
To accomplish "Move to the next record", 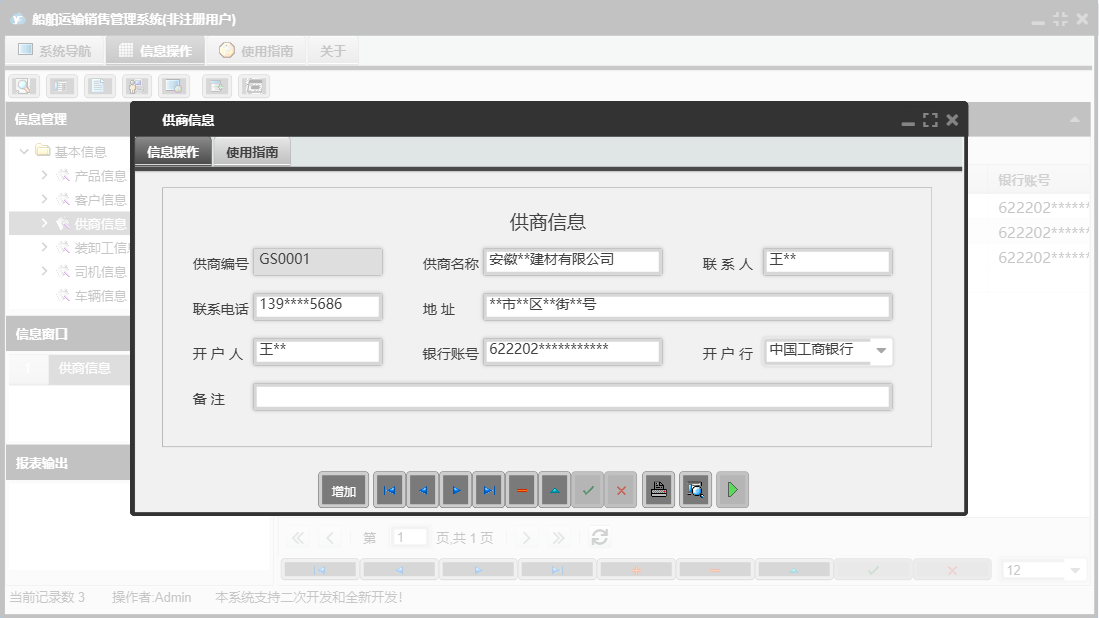I will click(x=458, y=489).
